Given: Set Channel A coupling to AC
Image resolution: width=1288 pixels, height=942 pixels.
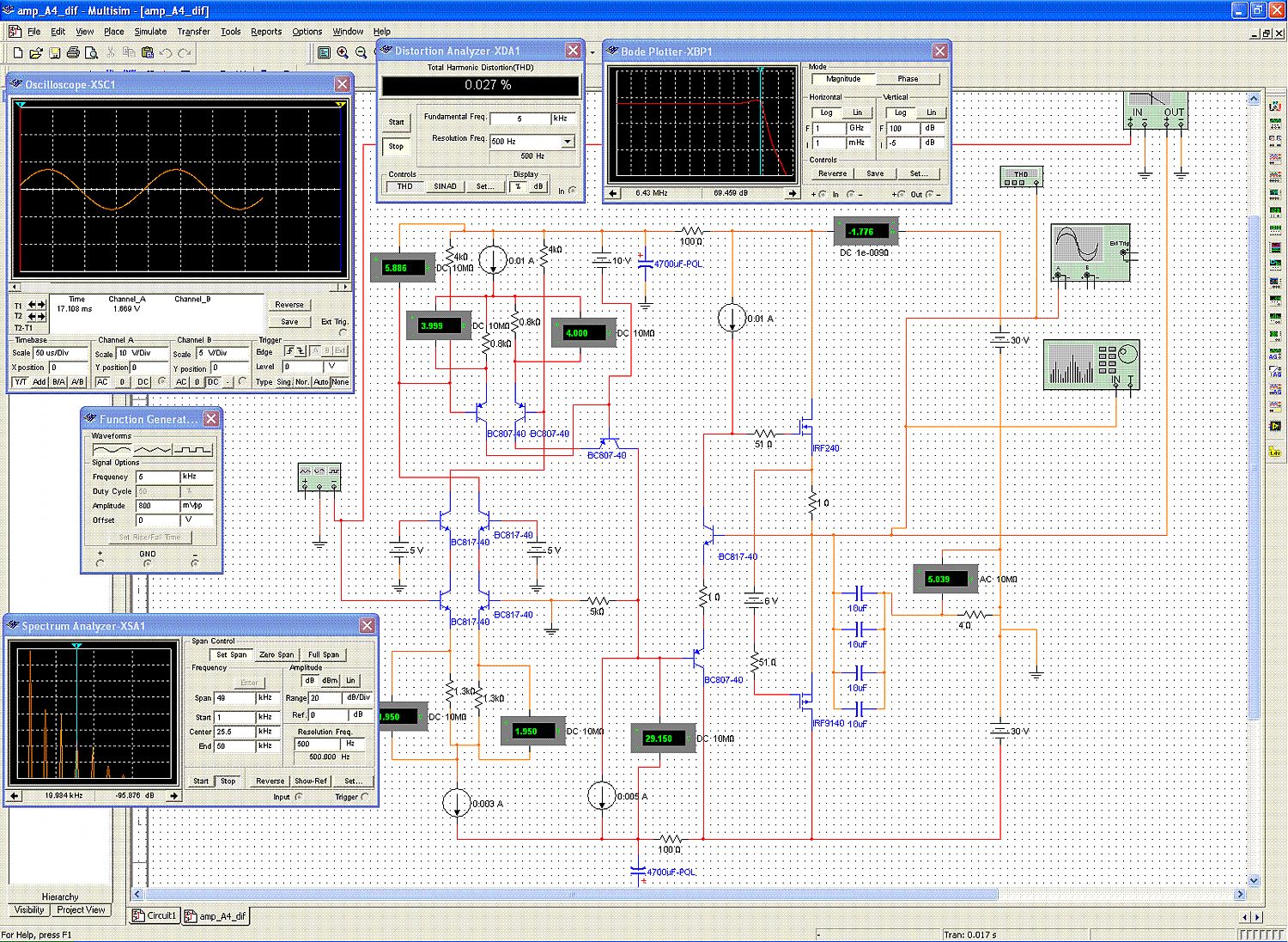Looking at the screenshot, I should coord(102,382).
